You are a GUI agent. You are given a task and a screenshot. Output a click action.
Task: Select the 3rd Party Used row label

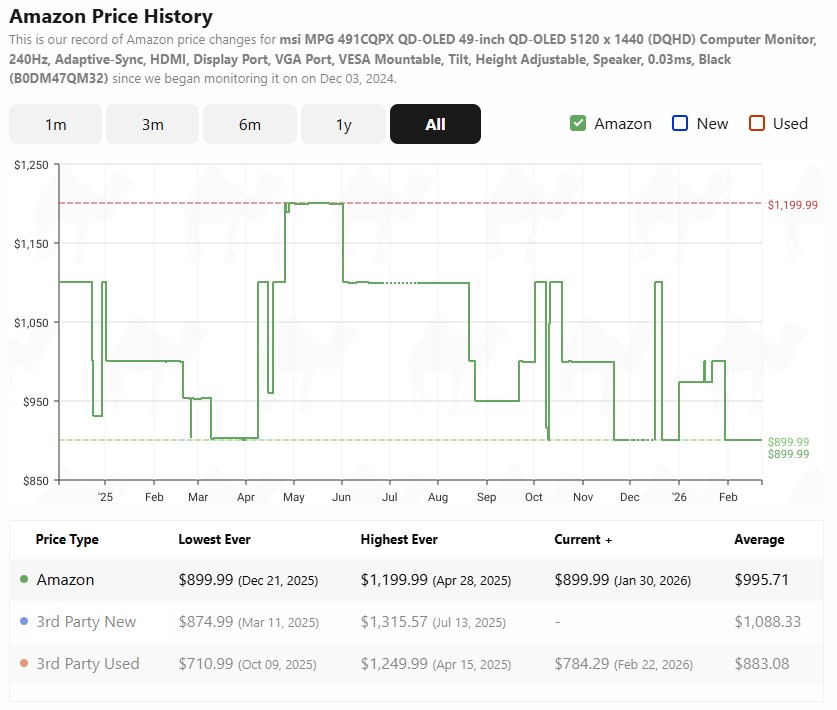click(88, 664)
